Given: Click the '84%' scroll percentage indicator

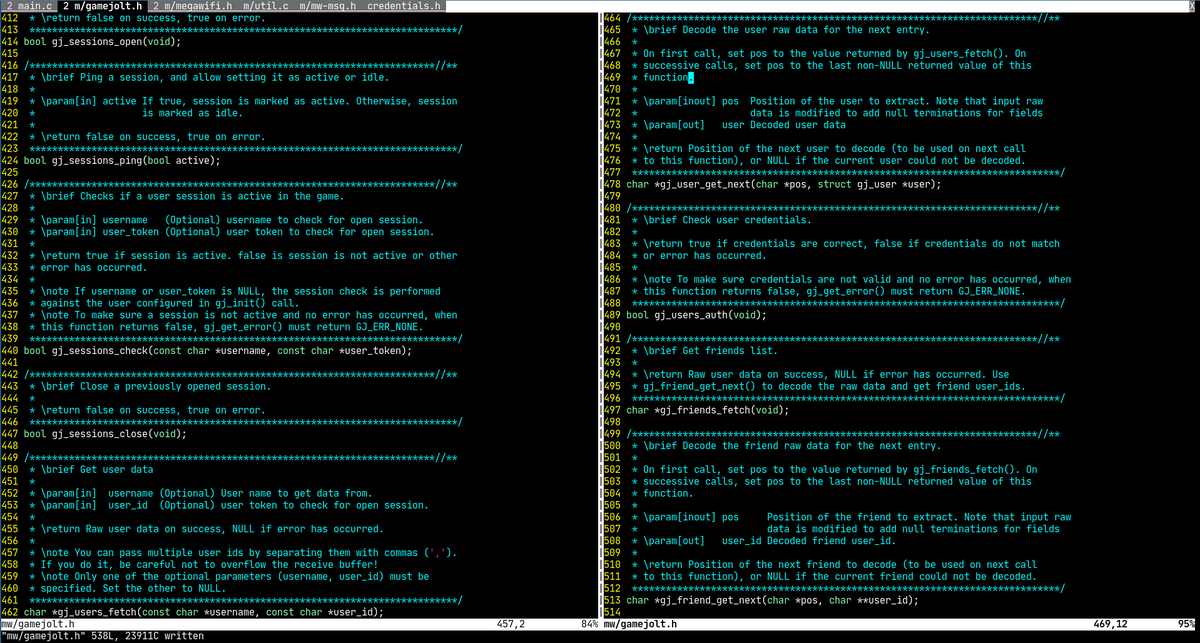Looking at the screenshot, I should (588, 624).
